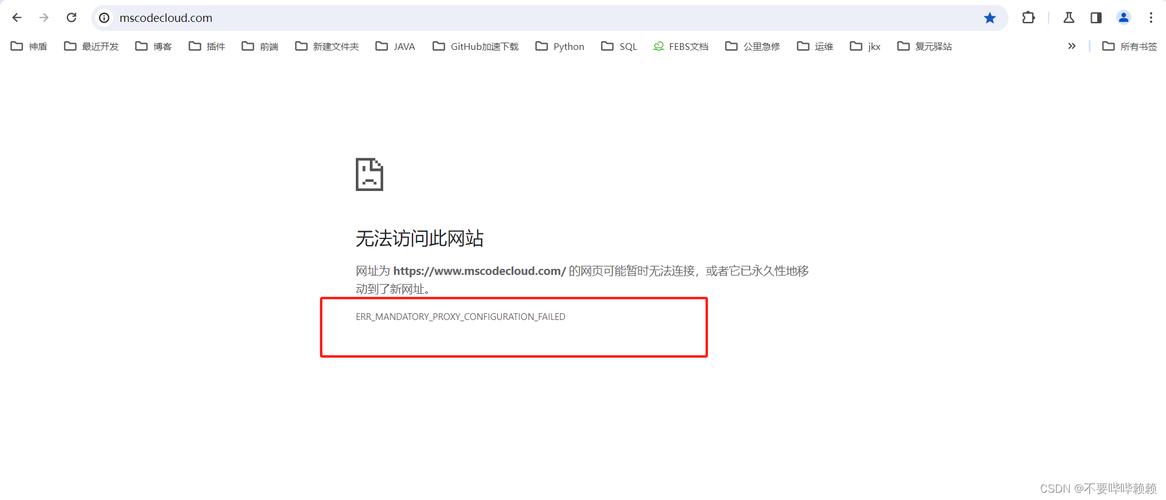Open the user profile avatar
The width and height of the screenshot is (1166, 500).
click(1124, 18)
